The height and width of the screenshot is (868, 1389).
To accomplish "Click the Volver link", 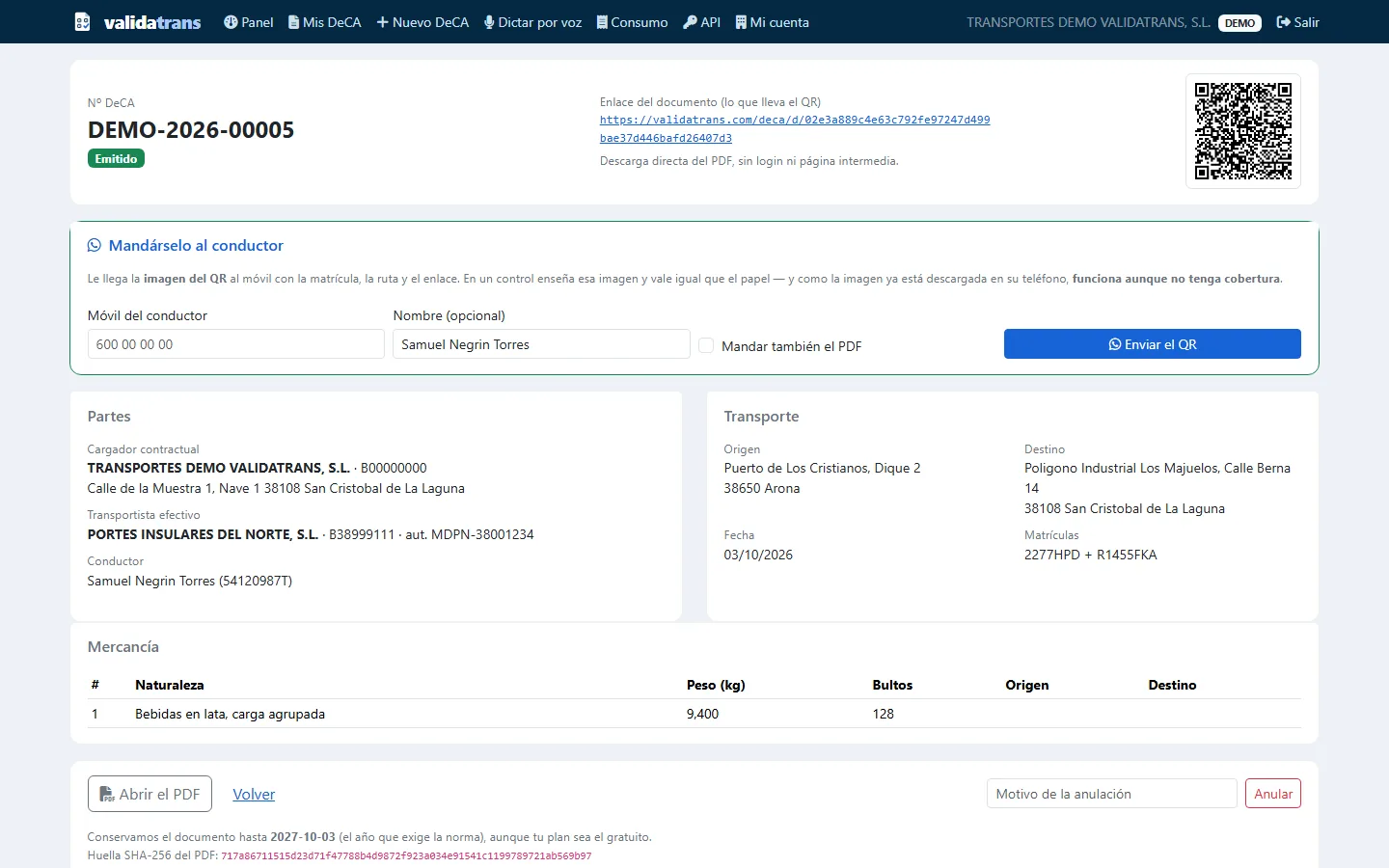I will [254, 795].
